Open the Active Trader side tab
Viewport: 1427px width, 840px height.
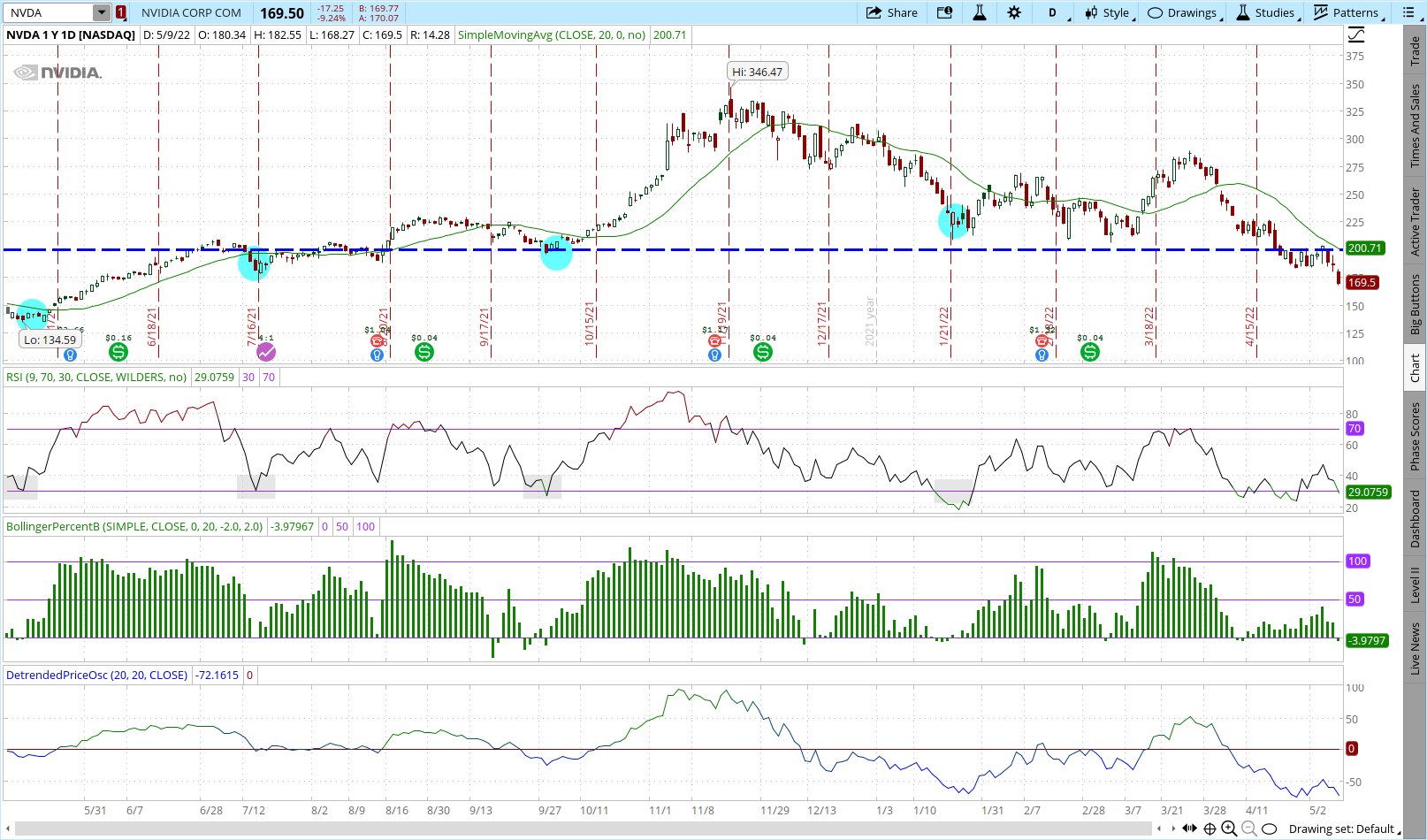click(x=1416, y=222)
